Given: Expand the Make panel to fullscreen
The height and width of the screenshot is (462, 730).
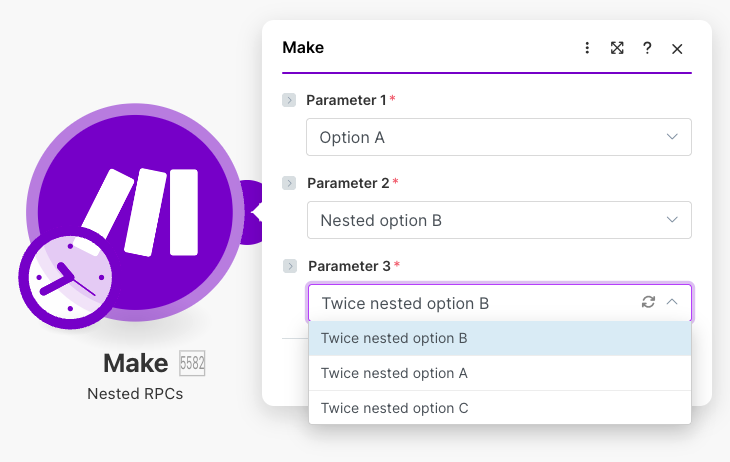Looking at the screenshot, I should [617, 48].
